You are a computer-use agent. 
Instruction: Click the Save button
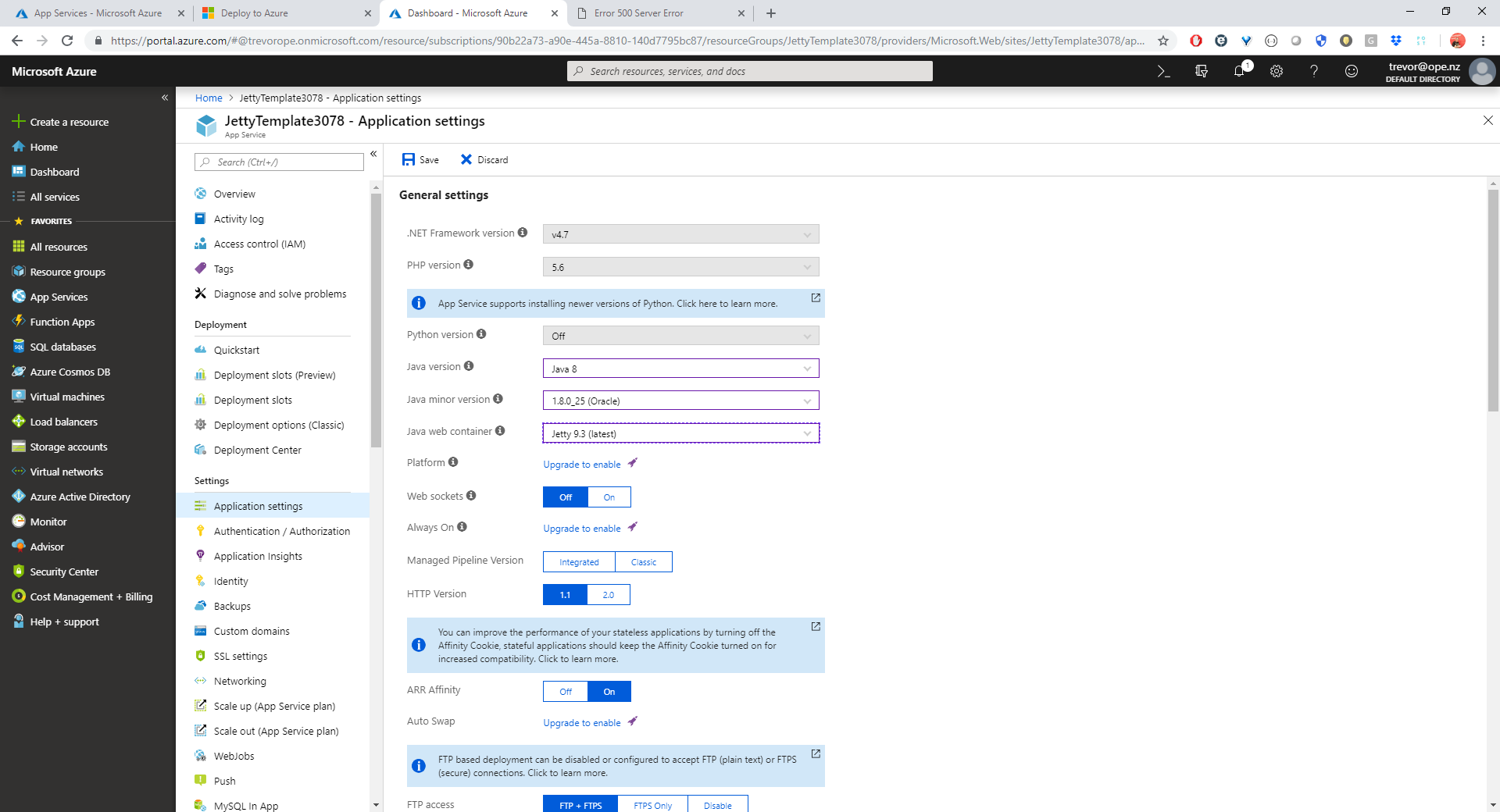pos(420,159)
